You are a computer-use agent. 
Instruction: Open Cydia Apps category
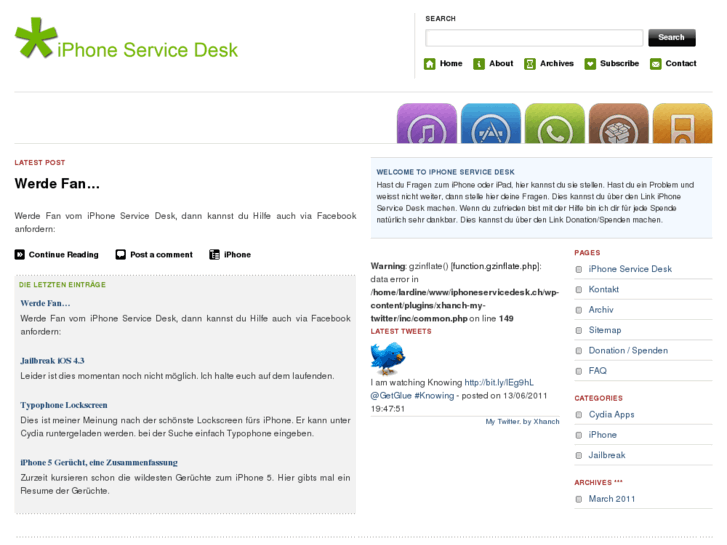[612, 415]
